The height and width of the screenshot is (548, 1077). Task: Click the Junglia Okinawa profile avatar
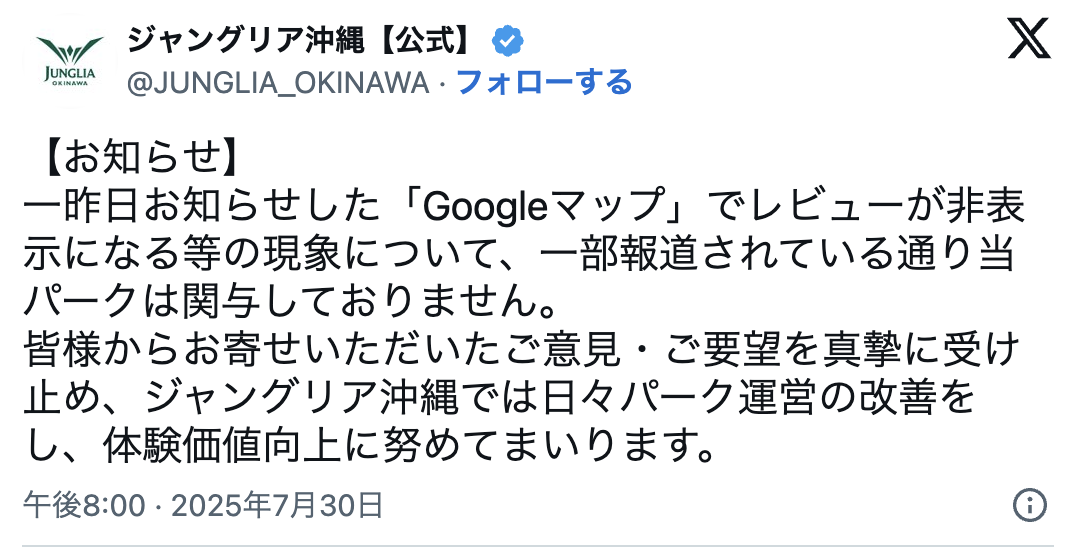pos(69,61)
